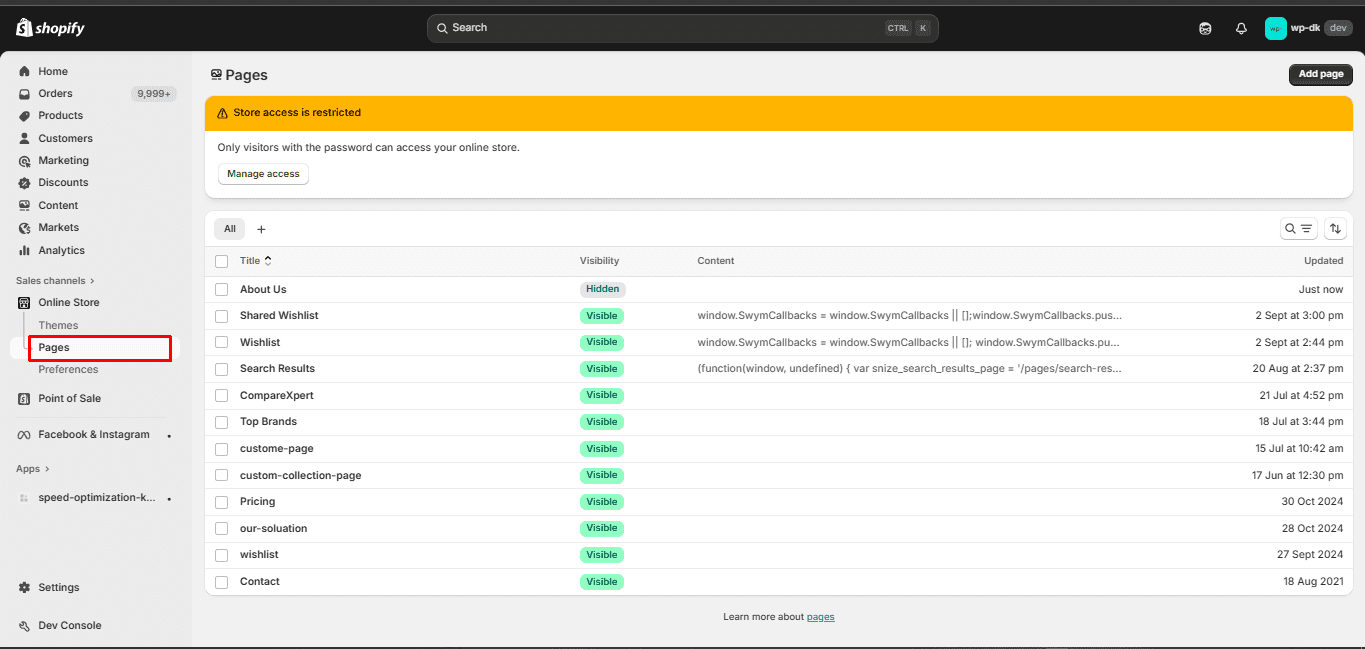Screen dimensions: 1365x649
Task: Check the select-all checkbox in table header
Action: click(222, 261)
